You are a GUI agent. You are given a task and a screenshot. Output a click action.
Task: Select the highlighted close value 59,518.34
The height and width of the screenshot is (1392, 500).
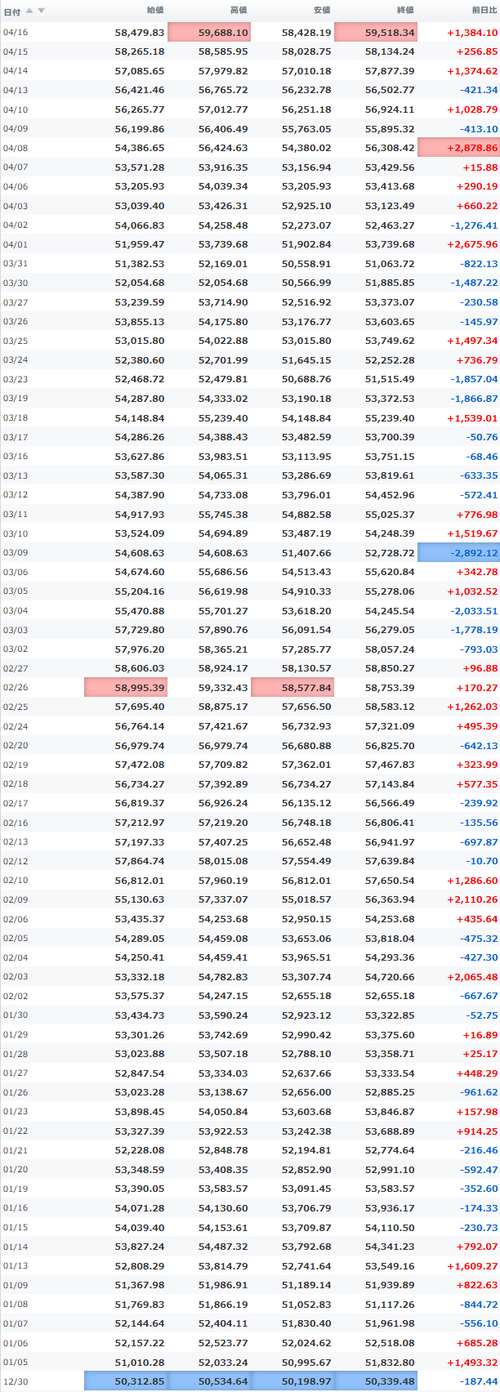pyautogui.click(x=376, y=32)
